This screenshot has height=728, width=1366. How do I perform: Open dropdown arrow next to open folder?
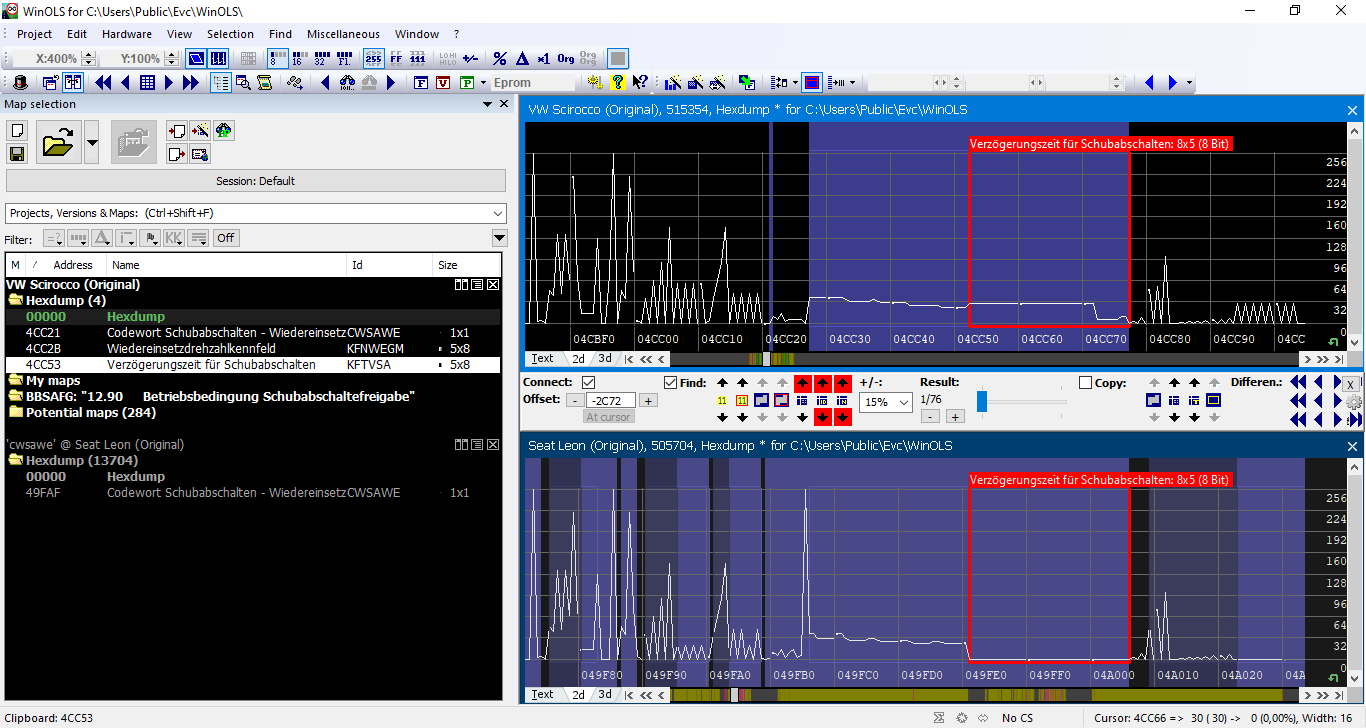[x=92, y=143]
